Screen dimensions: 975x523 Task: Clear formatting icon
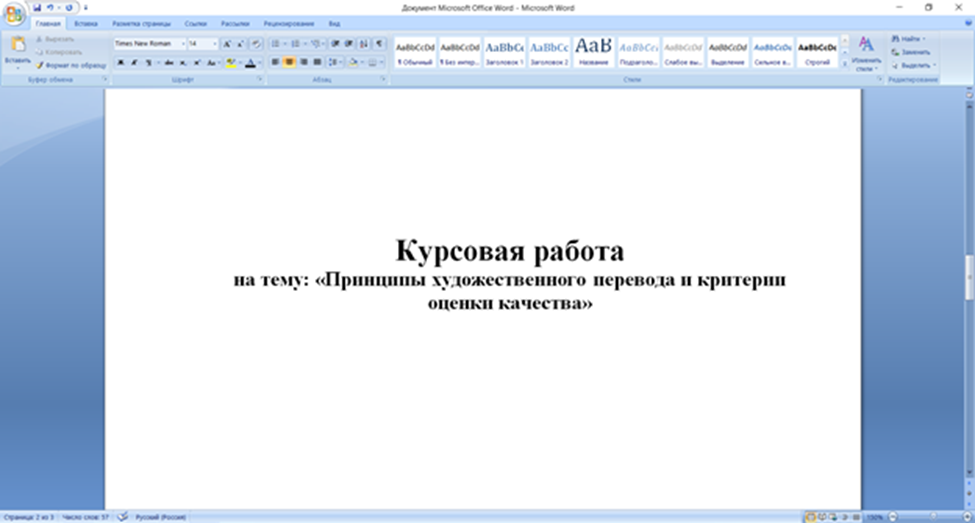point(256,44)
